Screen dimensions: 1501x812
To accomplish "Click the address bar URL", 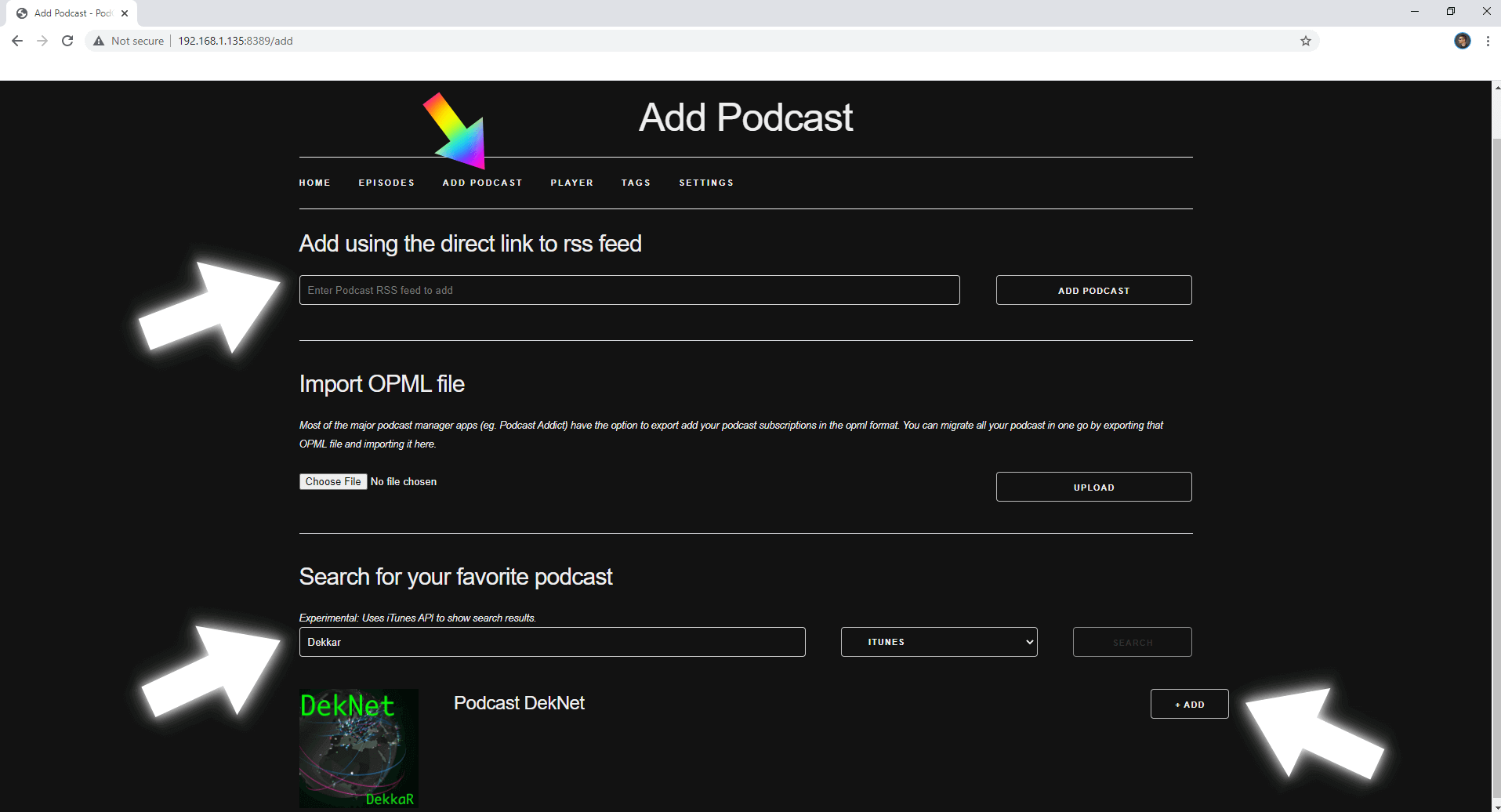I will click(x=235, y=41).
